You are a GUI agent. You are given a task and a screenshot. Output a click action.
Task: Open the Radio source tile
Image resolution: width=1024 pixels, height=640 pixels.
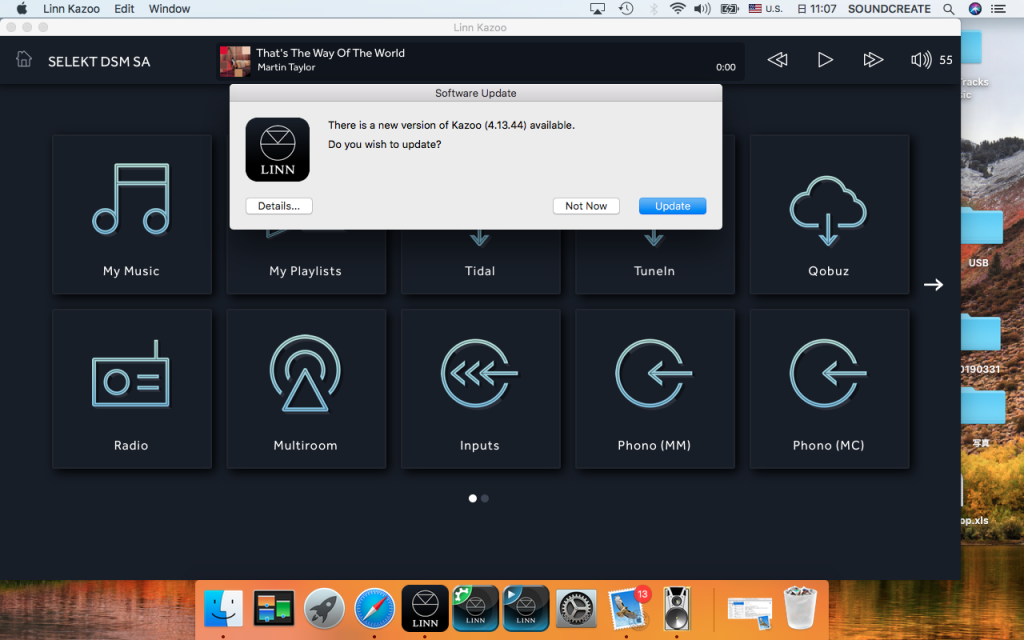(x=131, y=389)
